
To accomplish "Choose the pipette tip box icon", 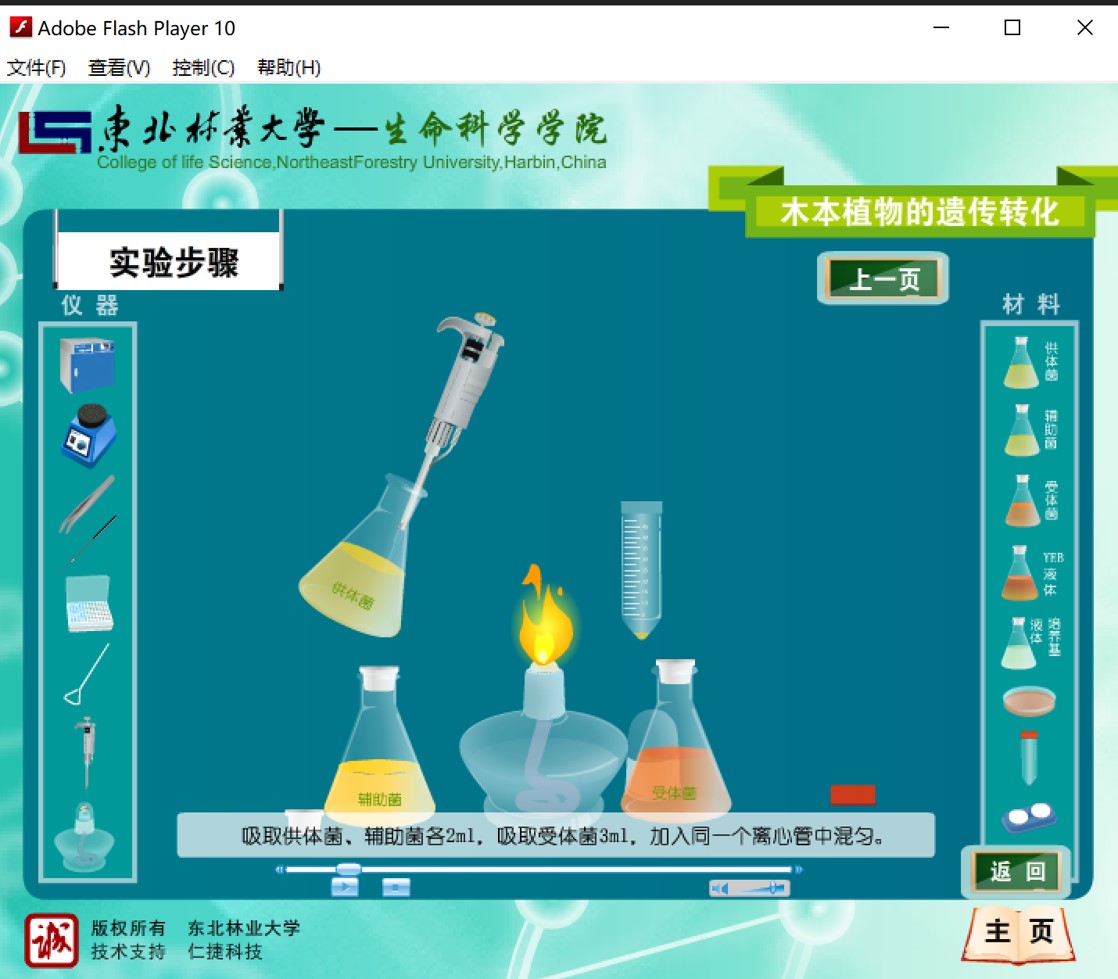I will (89, 603).
